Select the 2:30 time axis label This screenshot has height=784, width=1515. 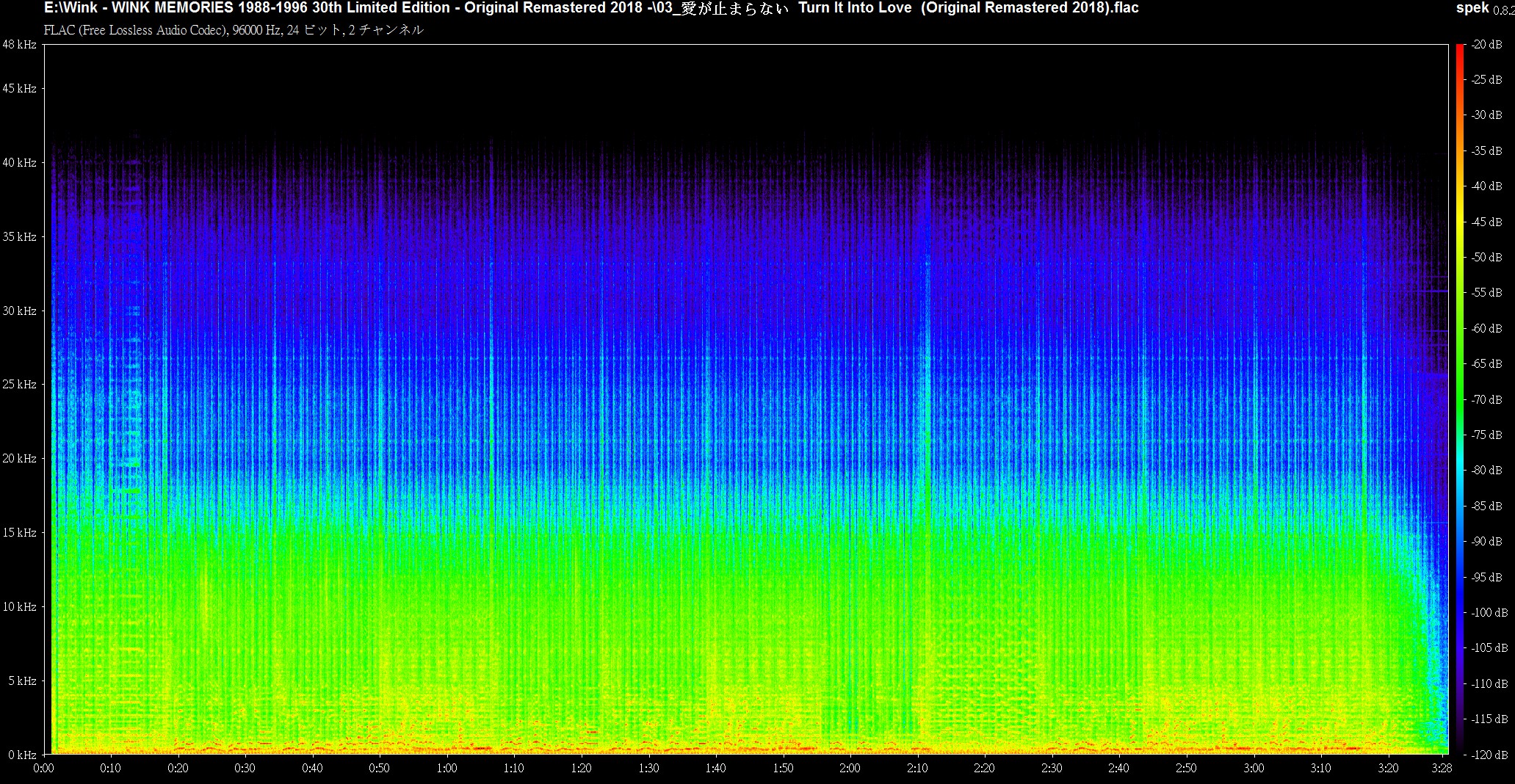[1052, 769]
